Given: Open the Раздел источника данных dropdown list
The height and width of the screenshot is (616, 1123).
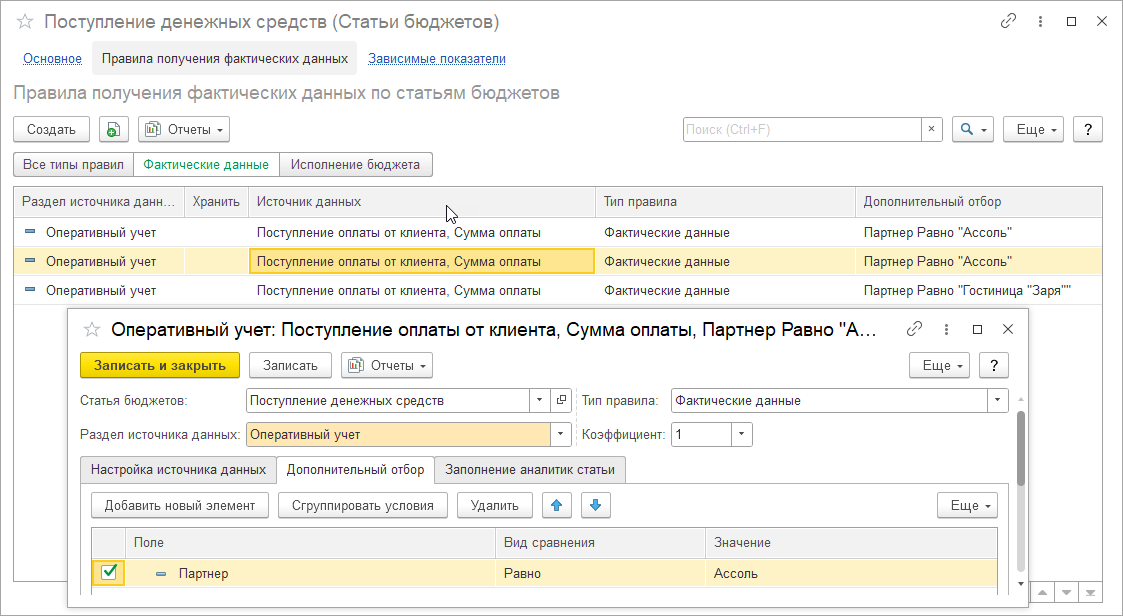Looking at the screenshot, I should [560, 435].
